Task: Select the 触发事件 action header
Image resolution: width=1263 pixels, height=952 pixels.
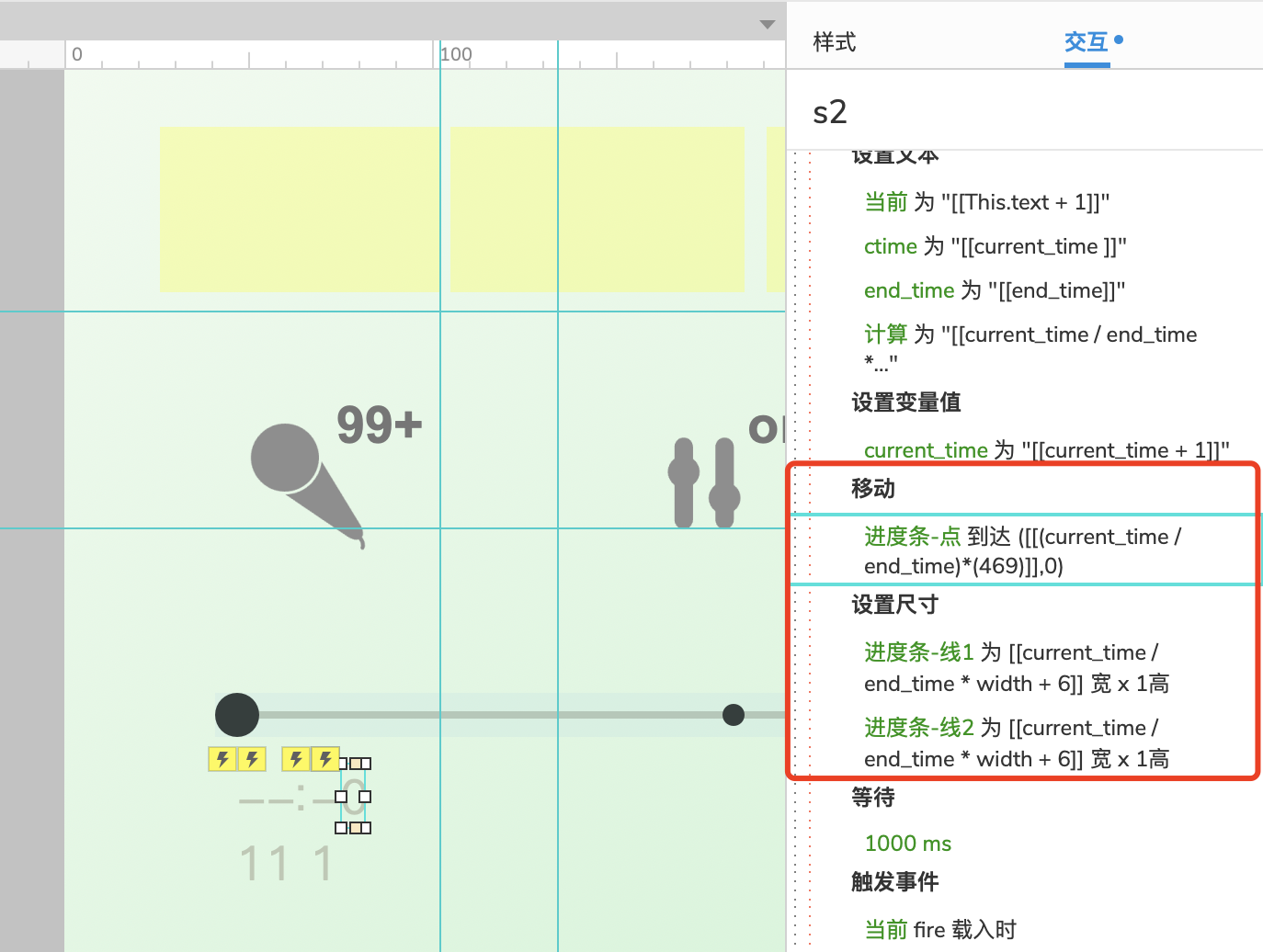Action: pyautogui.click(x=895, y=882)
